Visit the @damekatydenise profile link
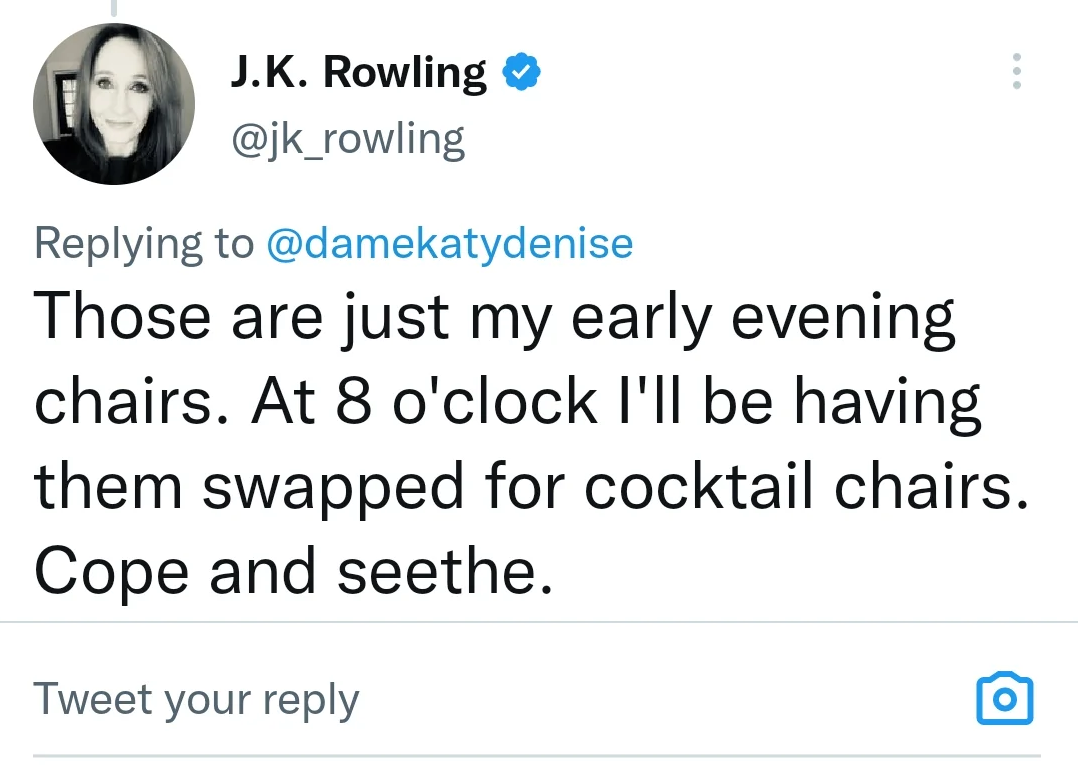The width and height of the screenshot is (1078, 778). point(449,243)
